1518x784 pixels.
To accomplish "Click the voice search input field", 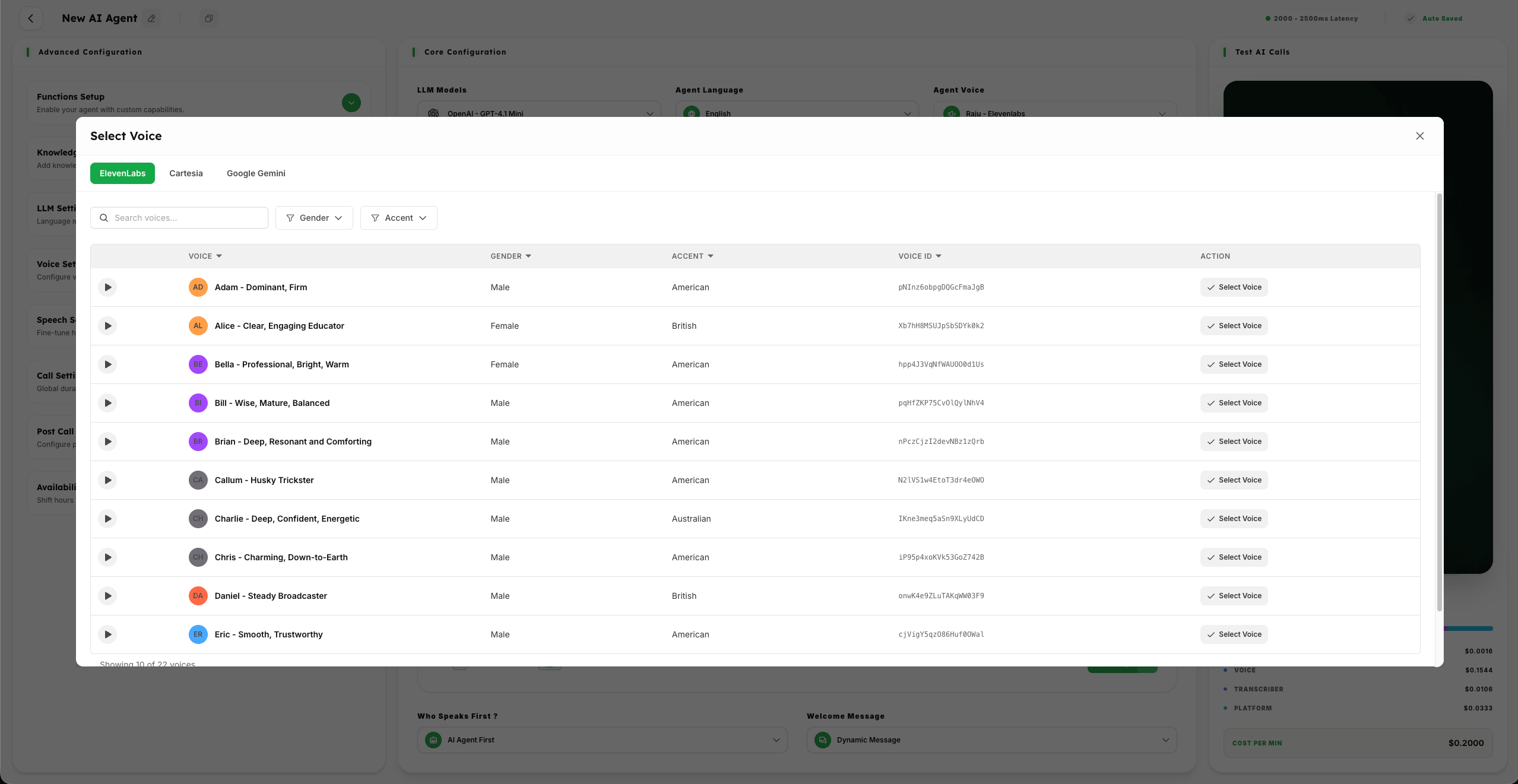I will [178, 218].
